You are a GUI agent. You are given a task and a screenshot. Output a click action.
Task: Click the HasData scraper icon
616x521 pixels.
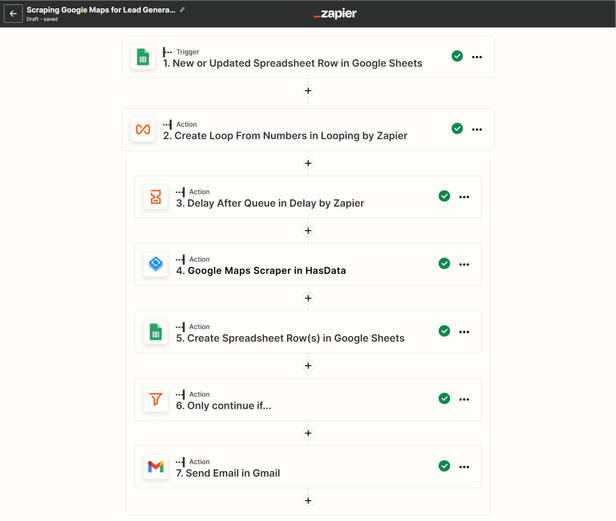point(156,264)
